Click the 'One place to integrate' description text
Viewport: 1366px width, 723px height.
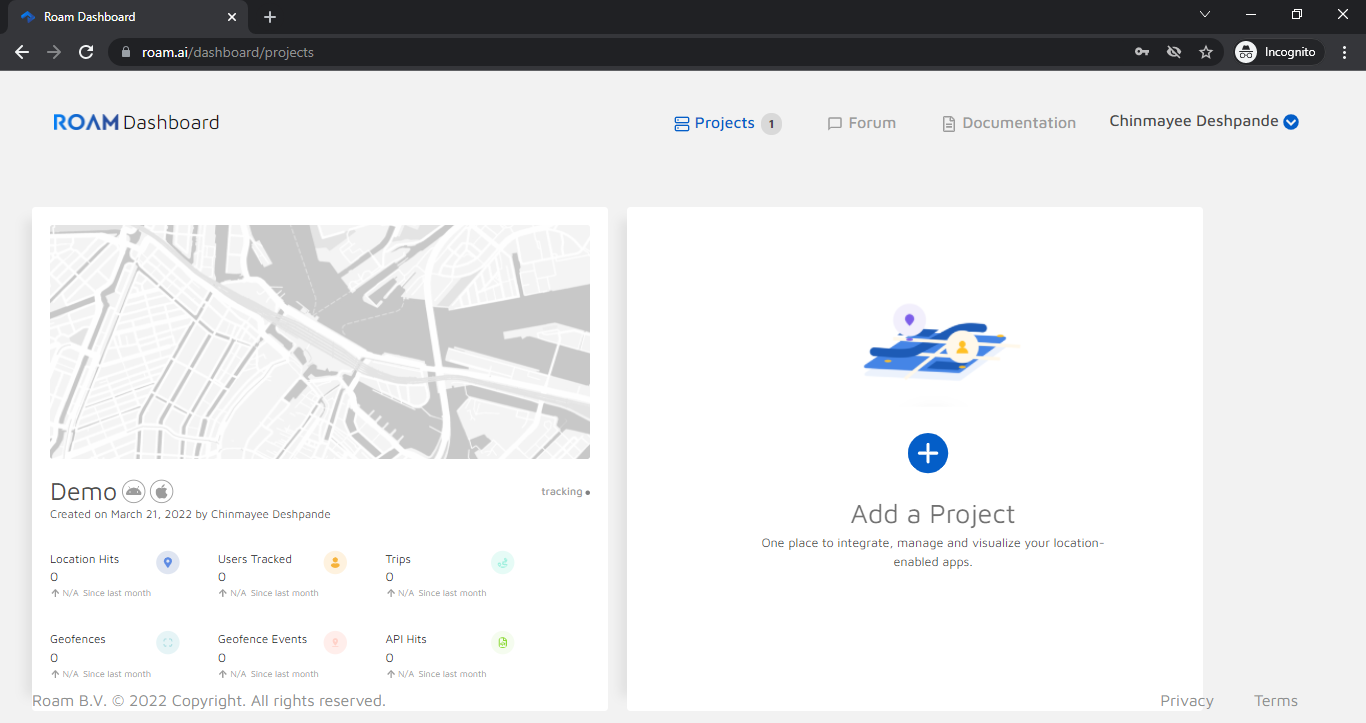tap(933, 552)
